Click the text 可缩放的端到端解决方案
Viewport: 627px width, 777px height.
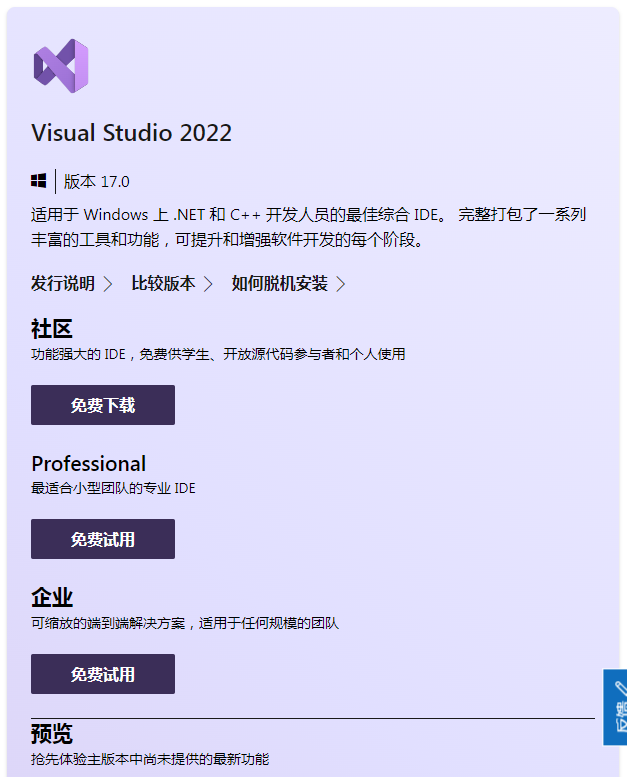[x=108, y=623]
